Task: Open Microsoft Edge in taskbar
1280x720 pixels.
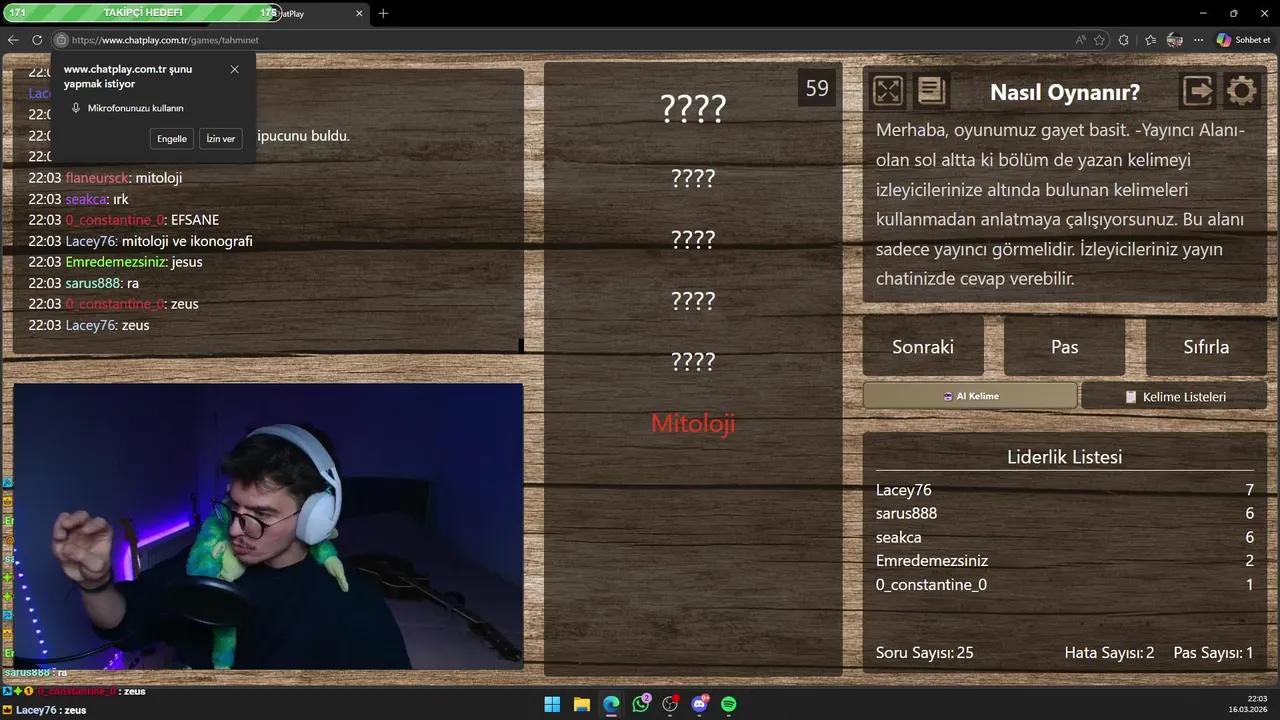Action: tap(611, 704)
